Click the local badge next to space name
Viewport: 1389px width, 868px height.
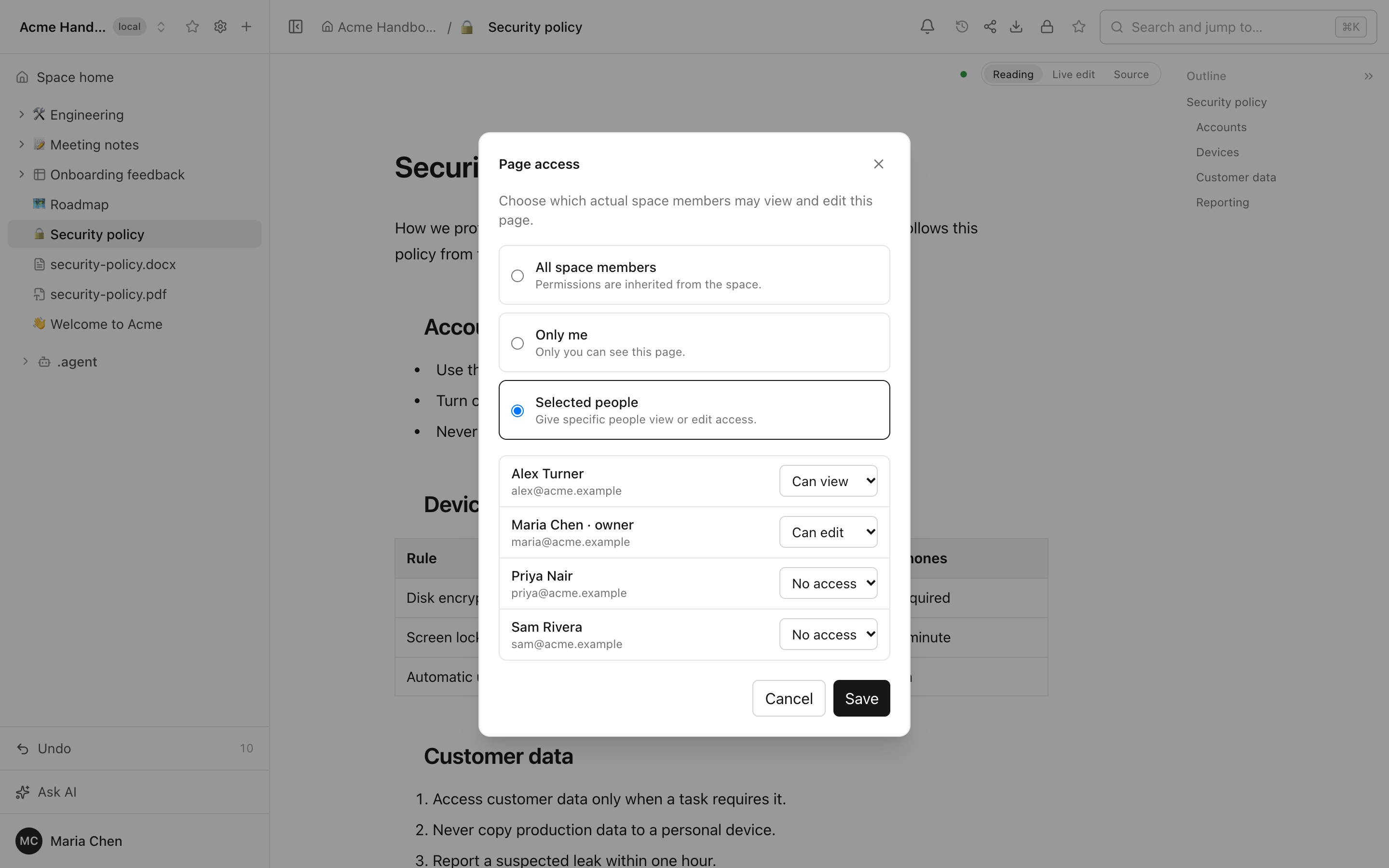129,27
